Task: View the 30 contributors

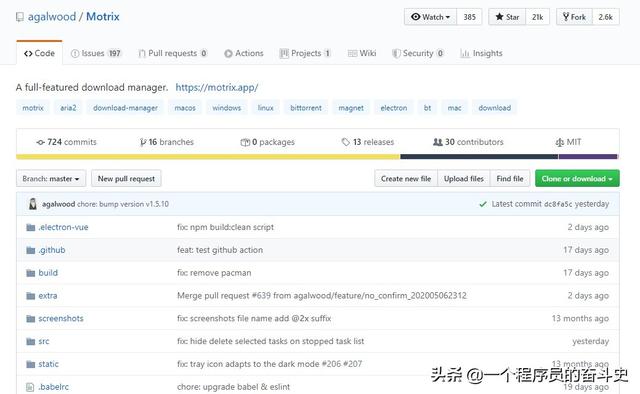Action: (468, 142)
